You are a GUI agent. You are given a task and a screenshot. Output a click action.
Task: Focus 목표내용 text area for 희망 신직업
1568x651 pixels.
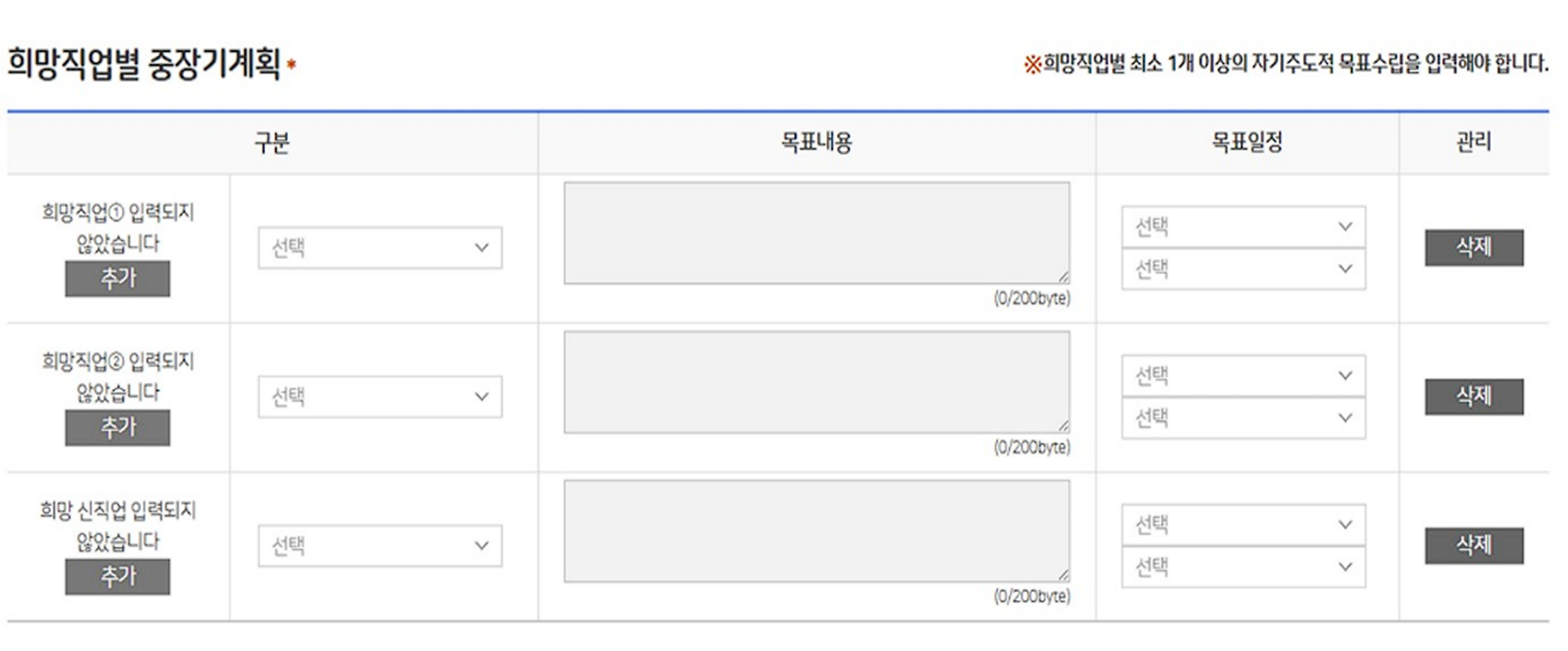(x=816, y=531)
